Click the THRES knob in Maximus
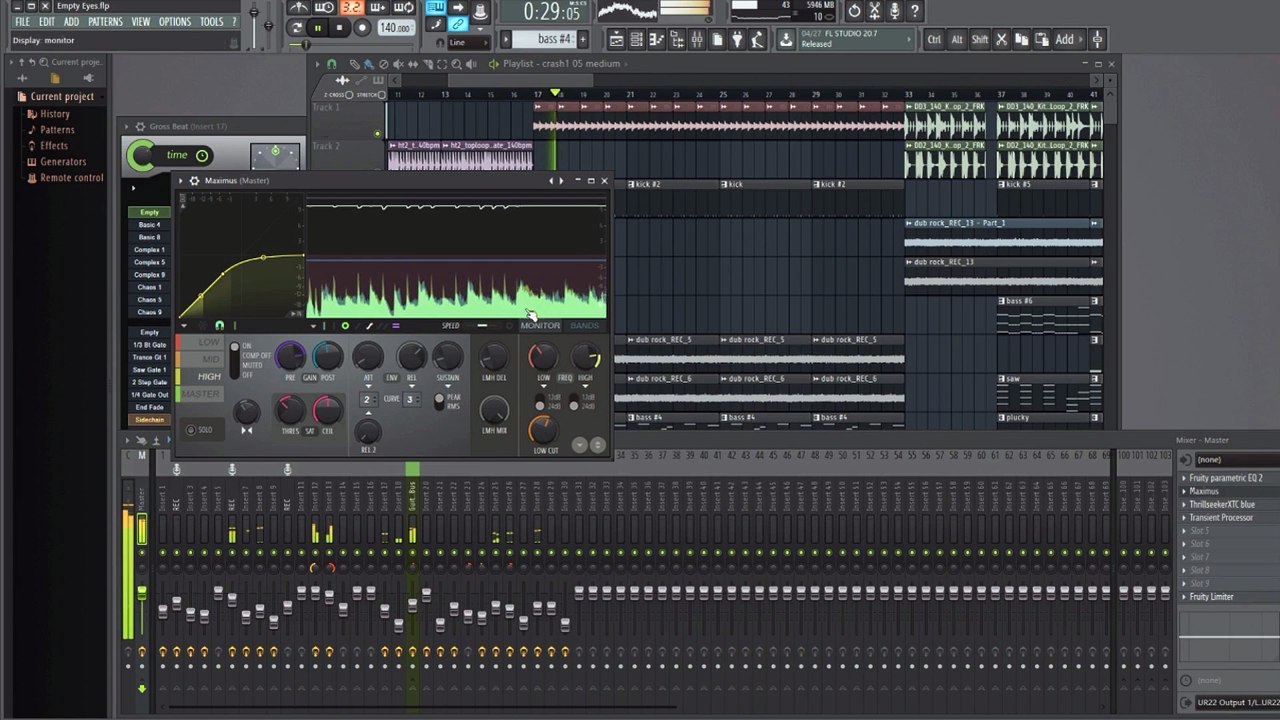Image resolution: width=1280 pixels, height=720 pixels. click(290, 409)
